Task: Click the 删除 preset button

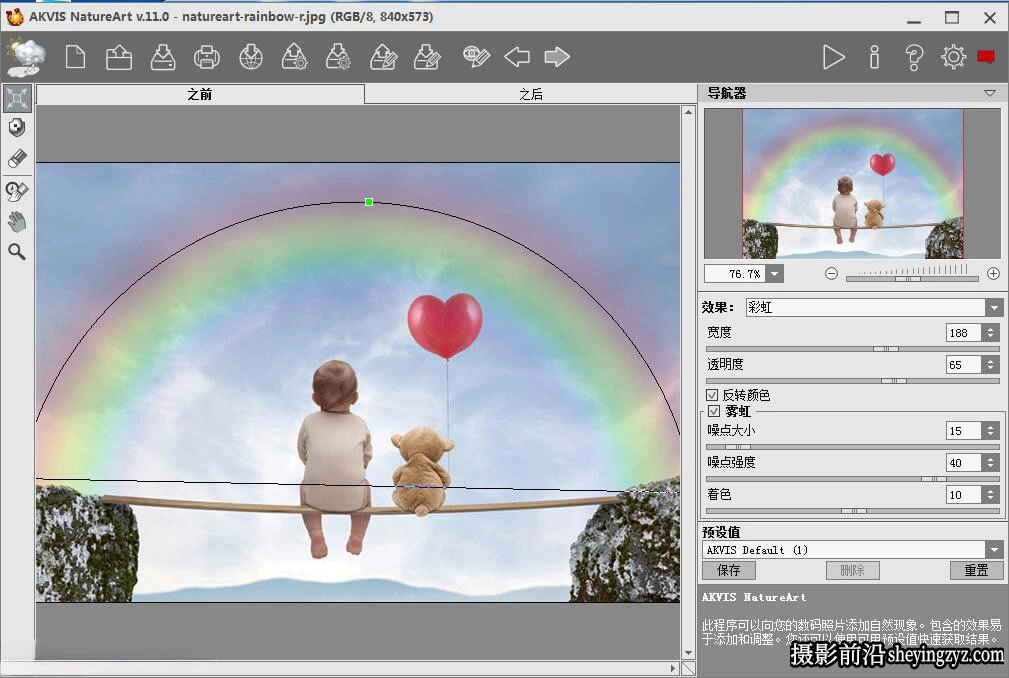Action: click(853, 571)
